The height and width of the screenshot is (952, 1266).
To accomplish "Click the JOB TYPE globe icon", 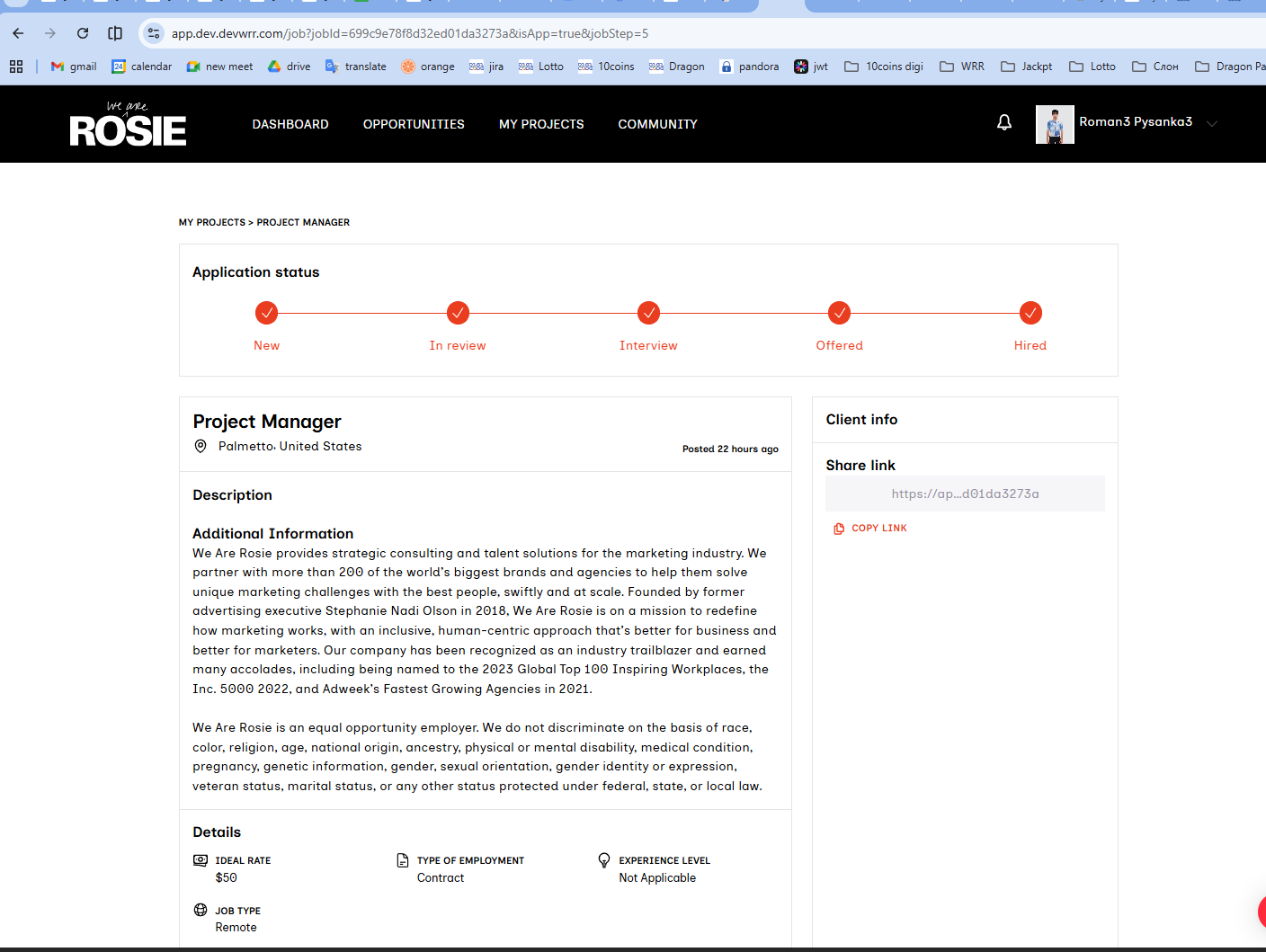I will click(201, 910).
